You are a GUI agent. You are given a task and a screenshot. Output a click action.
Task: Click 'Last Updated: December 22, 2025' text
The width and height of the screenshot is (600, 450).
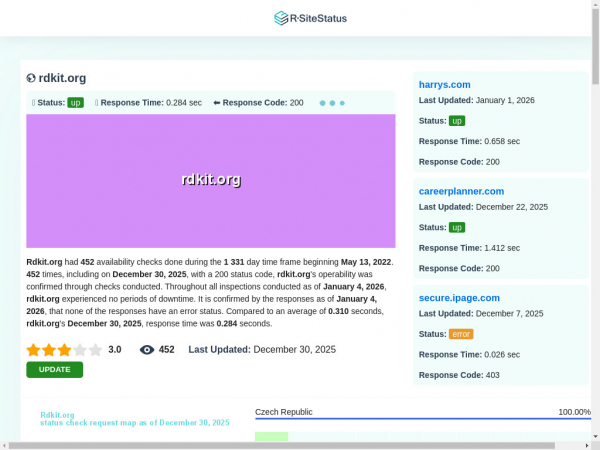click(x=483, y=207)
